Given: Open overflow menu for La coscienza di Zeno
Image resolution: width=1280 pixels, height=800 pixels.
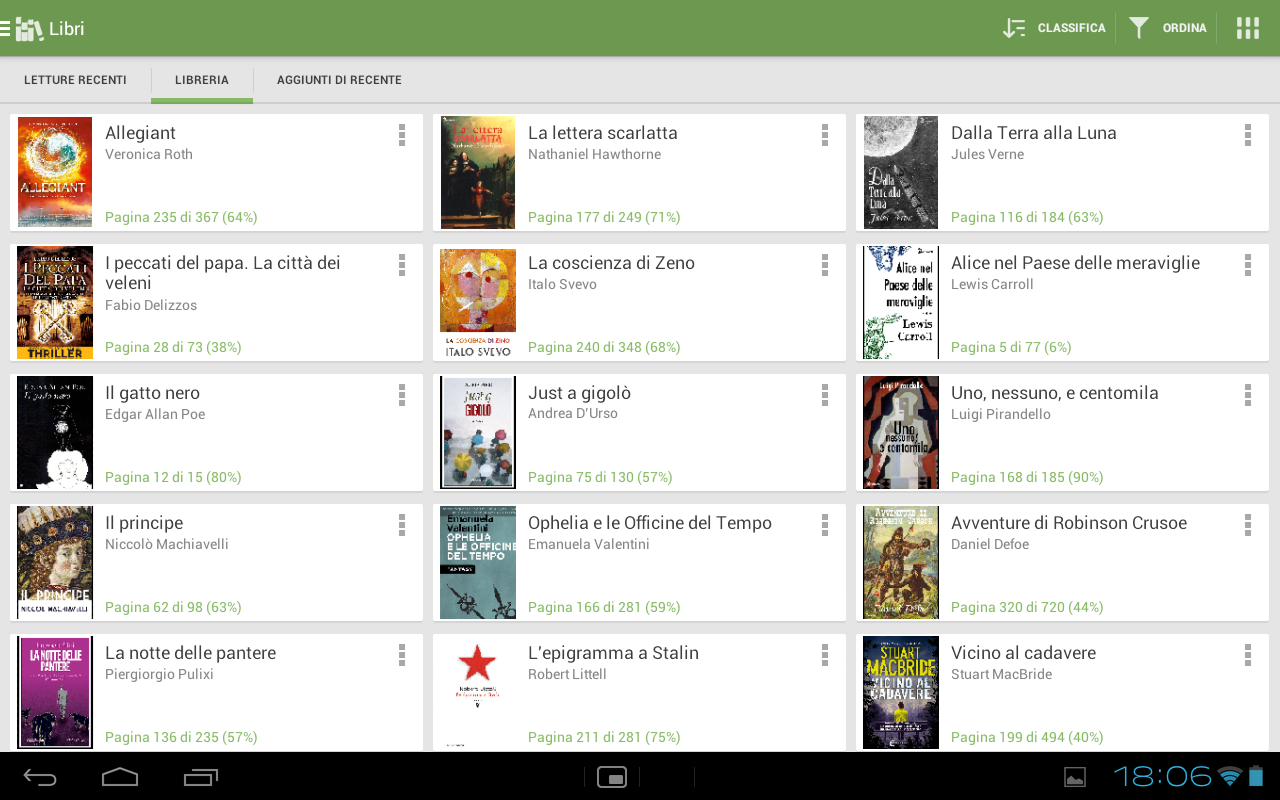Looking at the screenshot, I should click(825, 265).
